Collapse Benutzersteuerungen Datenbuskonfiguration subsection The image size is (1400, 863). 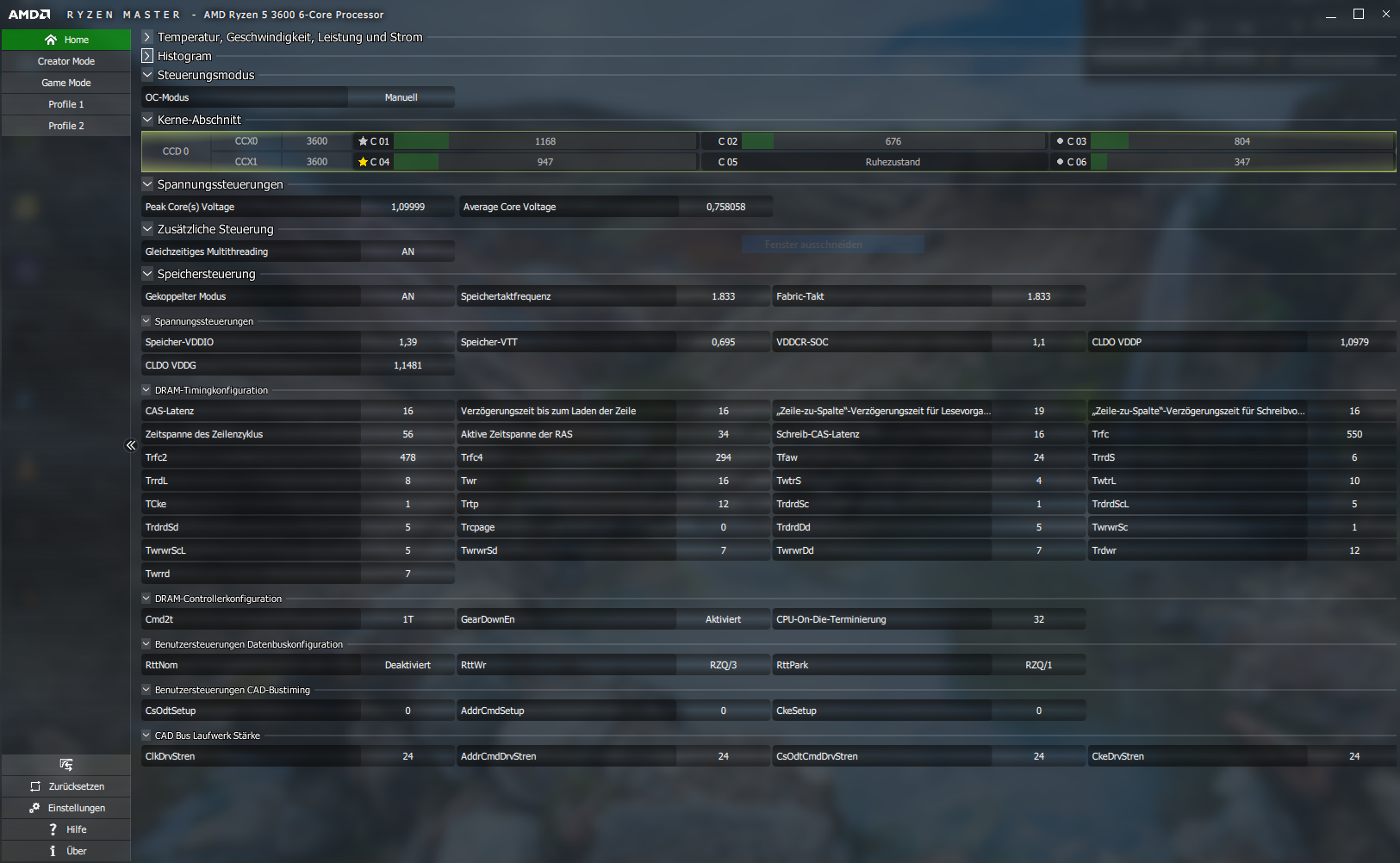(146, 644)
